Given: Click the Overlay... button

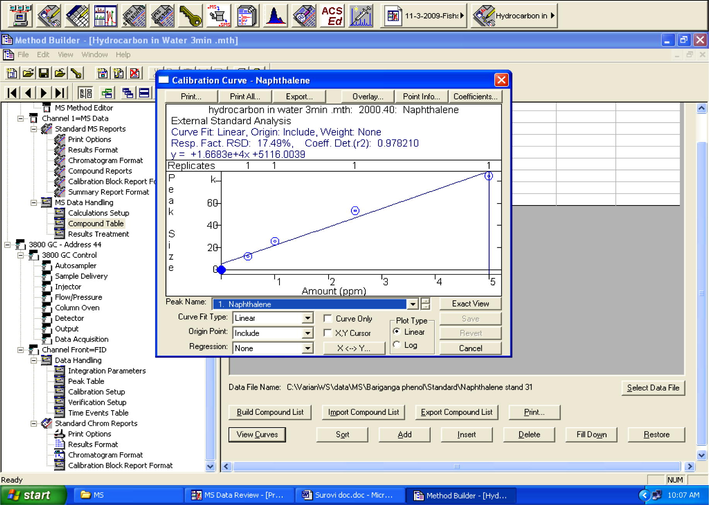Looking at the screenshot, I should (368, 96).
